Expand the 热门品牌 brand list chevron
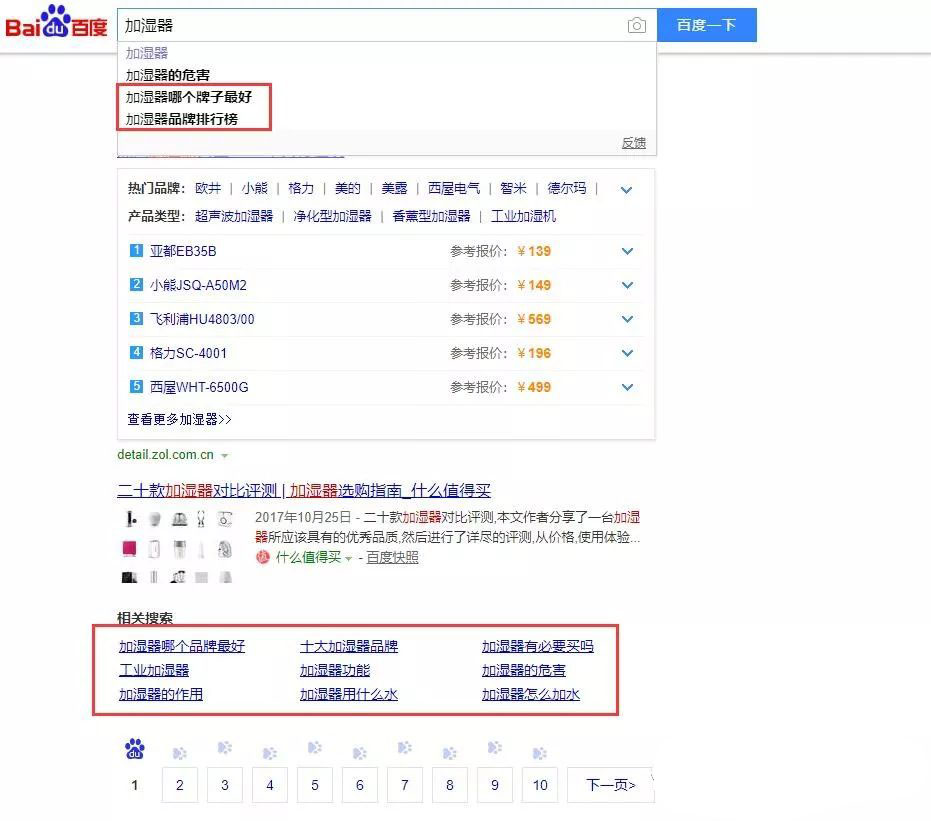This screenshot has height=821, width=931. (627, 189)
